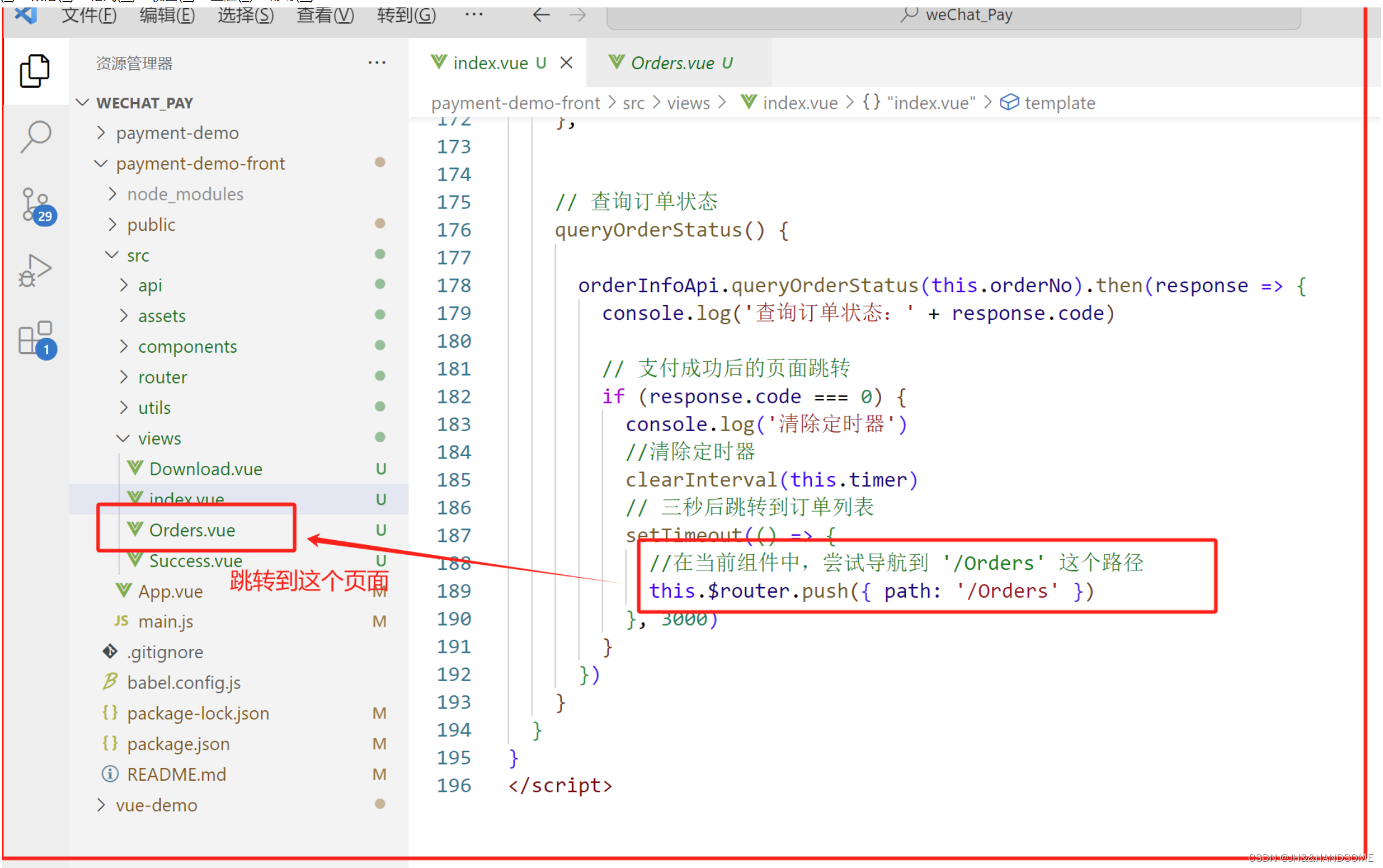This screenshot has height=868, width=1383.
Task: Go back with the left arrow
Action: [541, 15]
